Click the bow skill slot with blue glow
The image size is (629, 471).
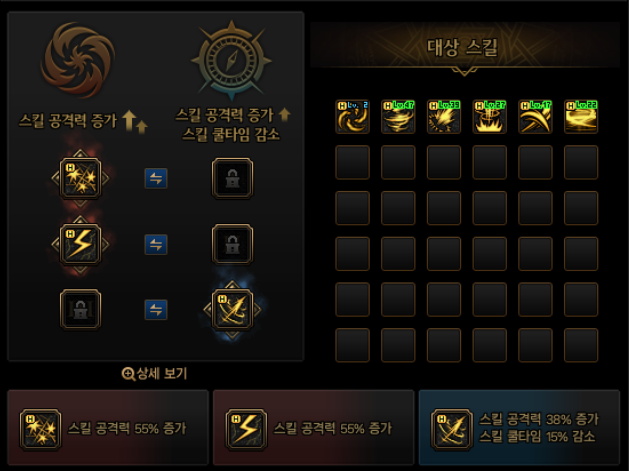pos(232,310)
